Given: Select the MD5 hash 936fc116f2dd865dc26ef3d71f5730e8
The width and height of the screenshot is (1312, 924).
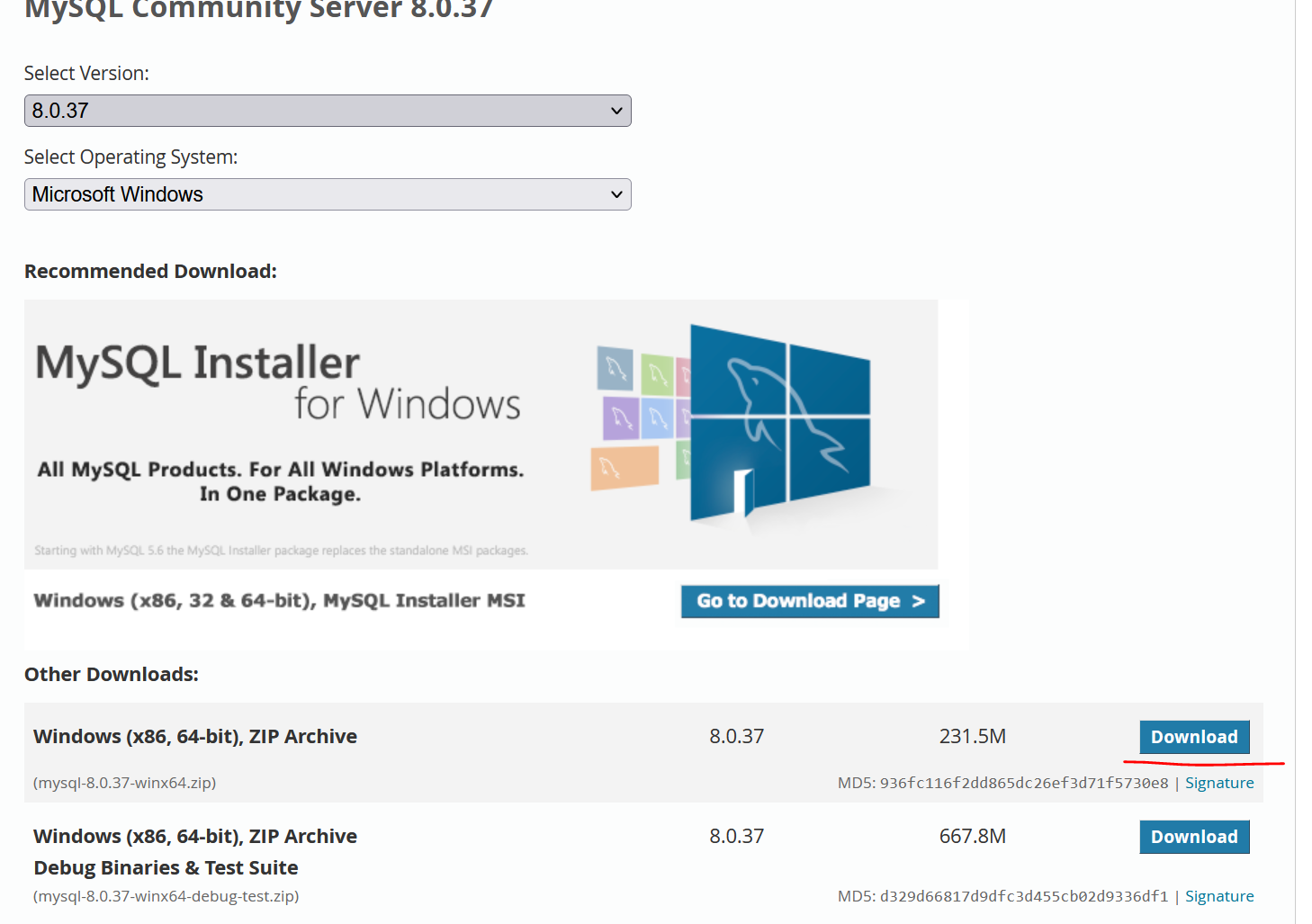Looking at the screenshot, I should coord(1024,783).
